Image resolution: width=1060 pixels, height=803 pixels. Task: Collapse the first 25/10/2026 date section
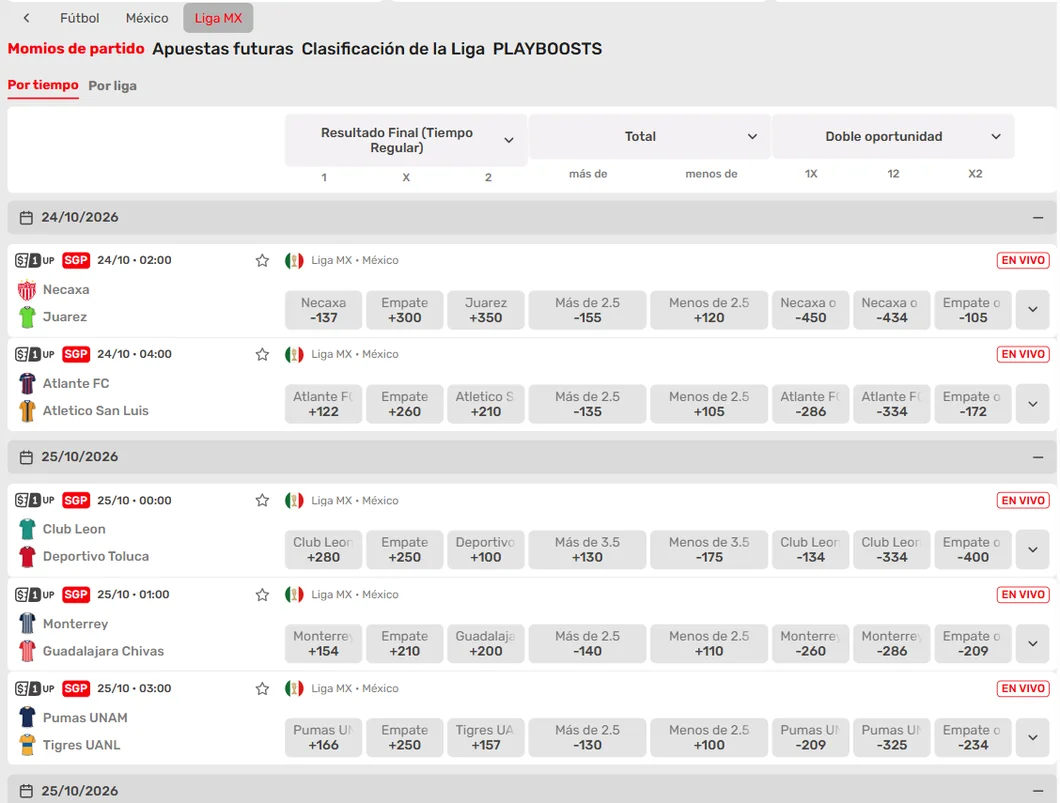[1038, 458]
